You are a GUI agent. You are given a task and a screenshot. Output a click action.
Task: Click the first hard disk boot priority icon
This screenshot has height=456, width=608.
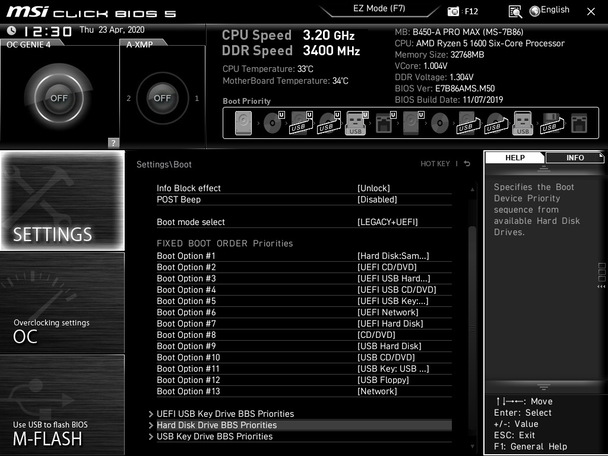[x=244, y=123]
